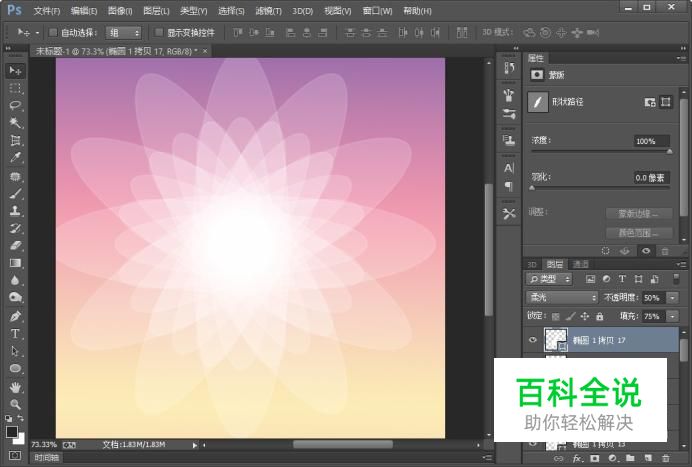Open the 组 auto-select dropdown
Viewport: 692px width, 467px height.
coord(123,33)
